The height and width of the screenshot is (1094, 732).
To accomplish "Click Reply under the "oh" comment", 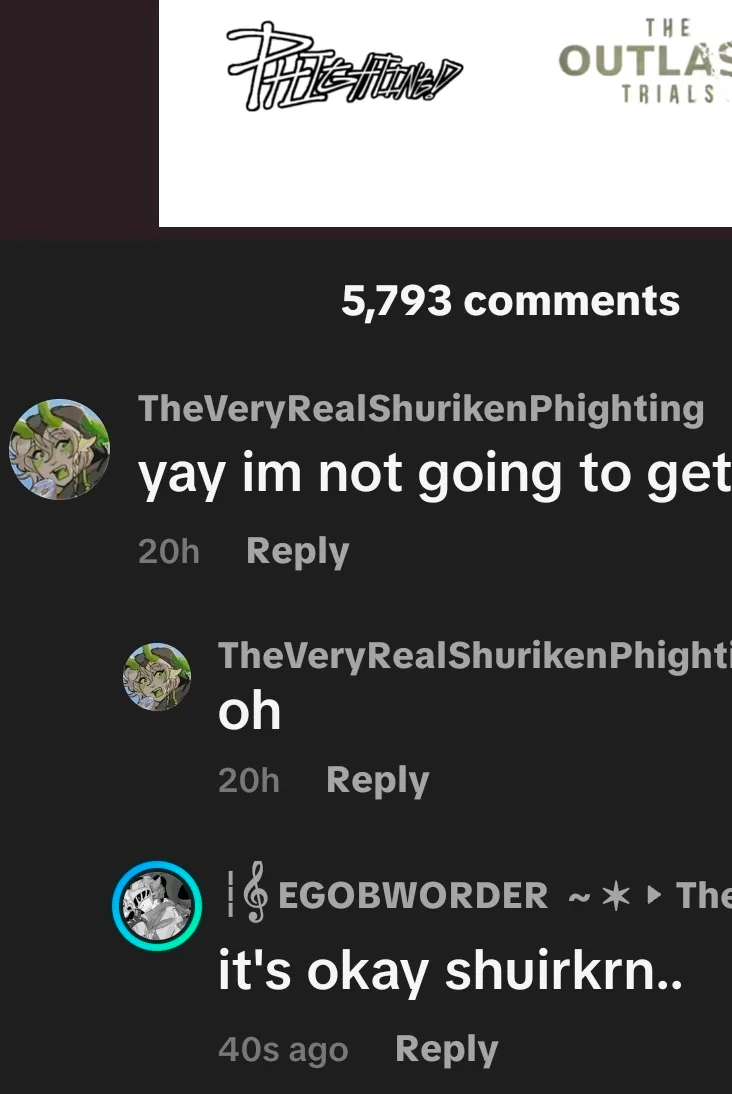I will (378, 780).
